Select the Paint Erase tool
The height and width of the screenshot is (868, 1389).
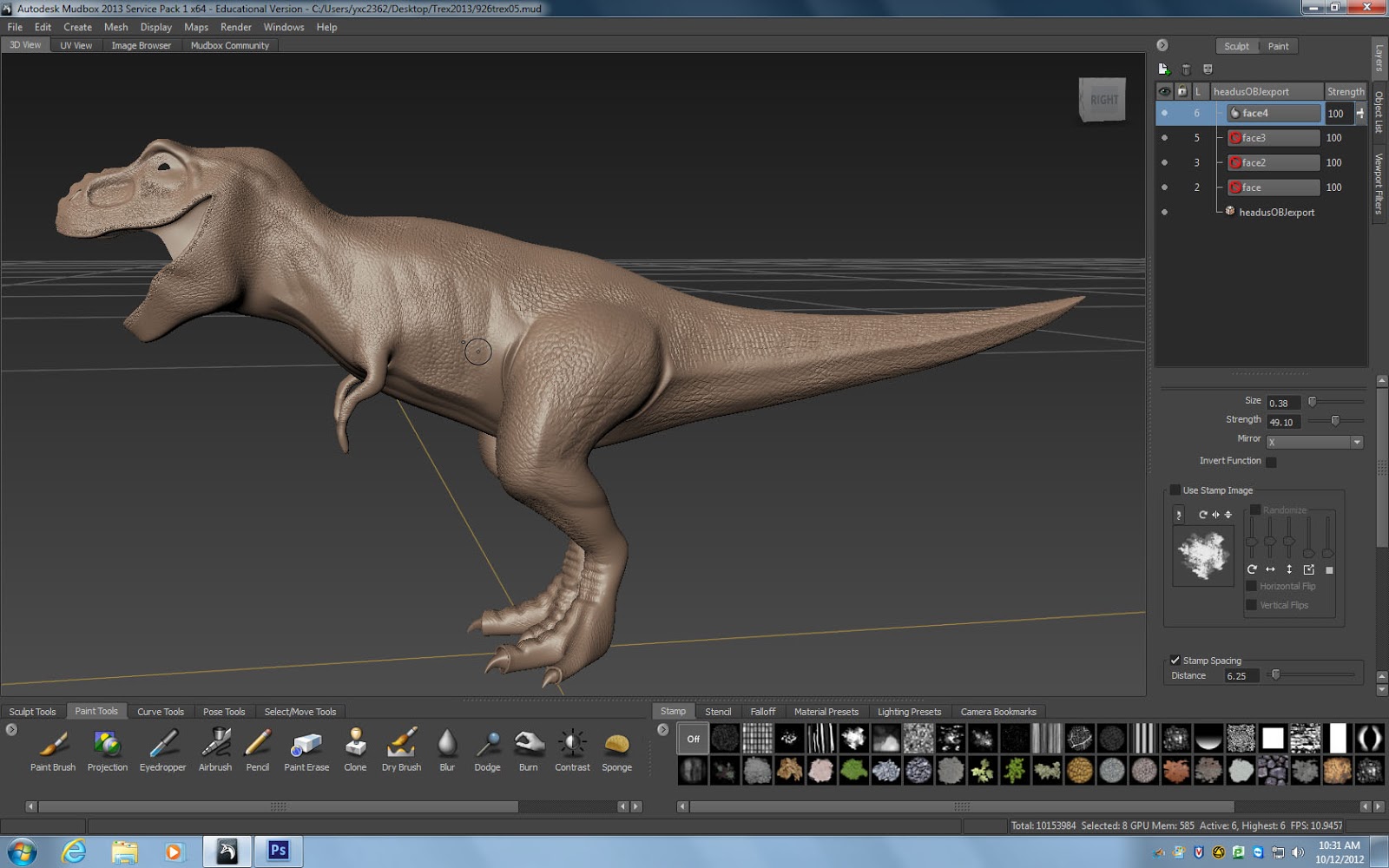click(306, 745)
